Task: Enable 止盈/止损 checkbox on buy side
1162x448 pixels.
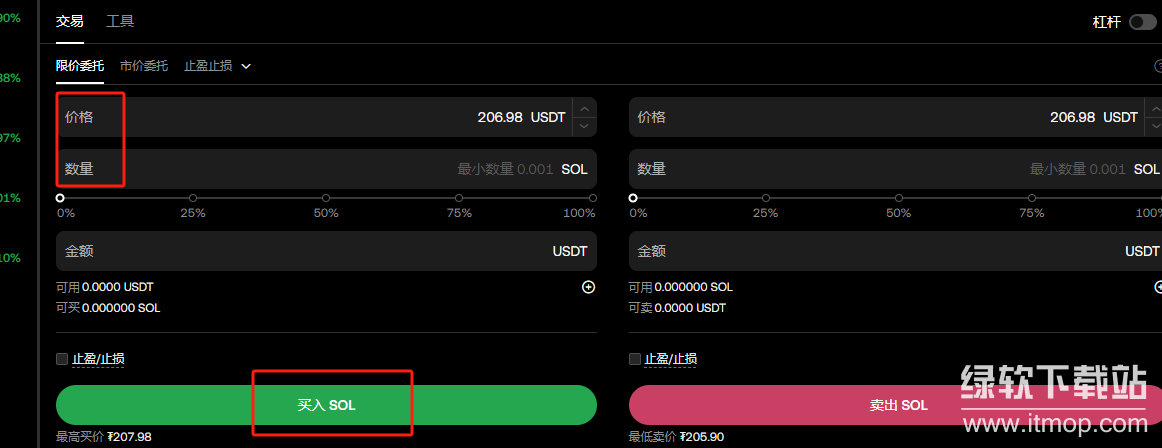Action: pyautogui.click(x=62, y=359)
